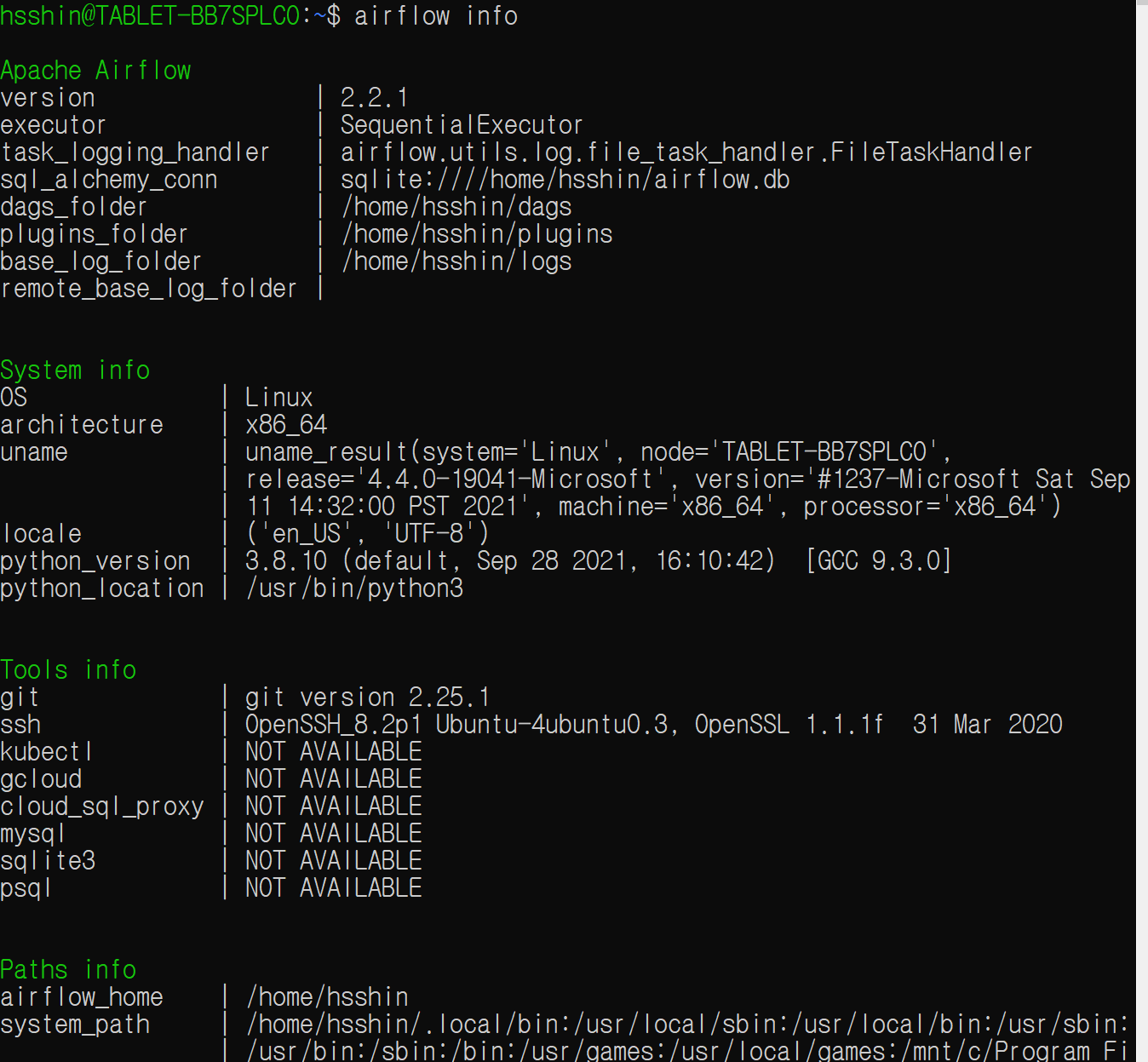Click NOT AVAILABLE next to kubectl
This screenshot has width=1148, height=1062.
pos(333,752)
